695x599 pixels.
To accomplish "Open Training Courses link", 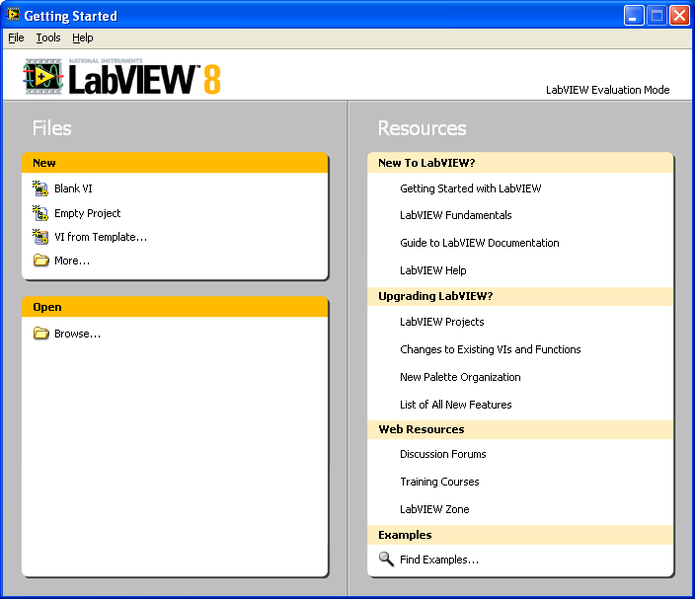I will point(440,482).
